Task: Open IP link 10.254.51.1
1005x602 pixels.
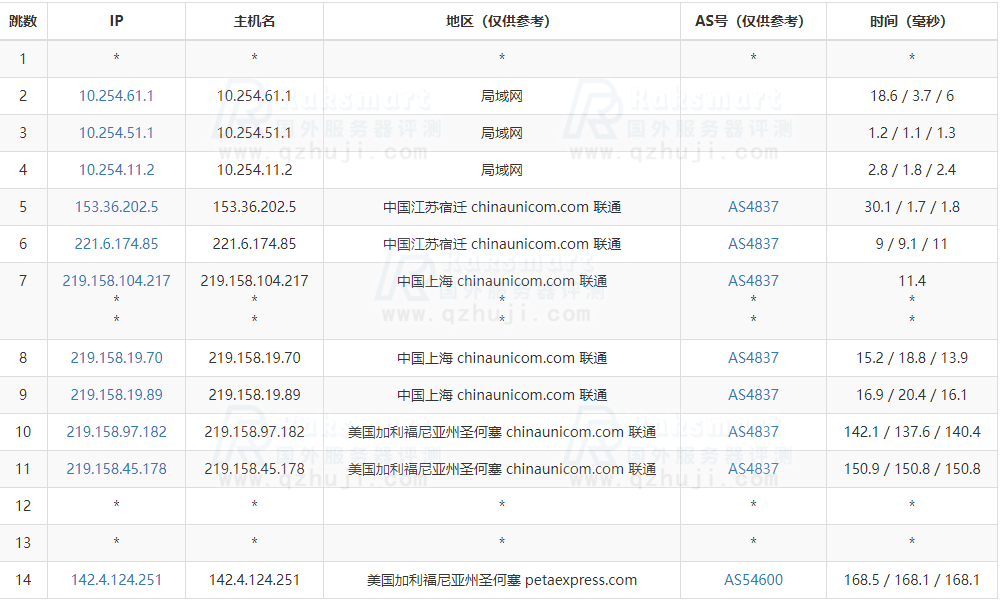Action: 116,133
